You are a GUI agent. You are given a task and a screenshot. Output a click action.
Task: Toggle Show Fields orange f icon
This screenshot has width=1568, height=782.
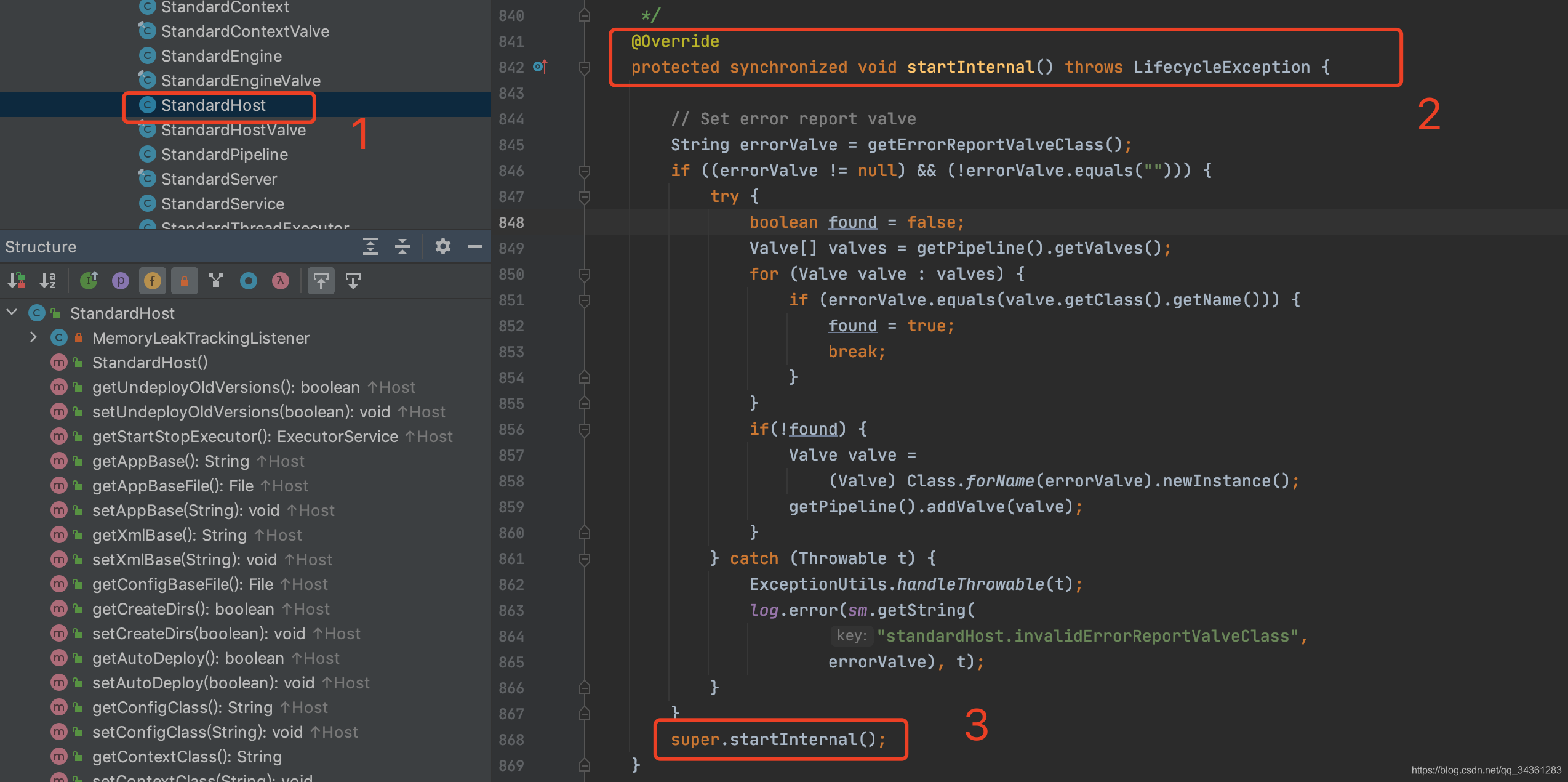tap(153, 281)
